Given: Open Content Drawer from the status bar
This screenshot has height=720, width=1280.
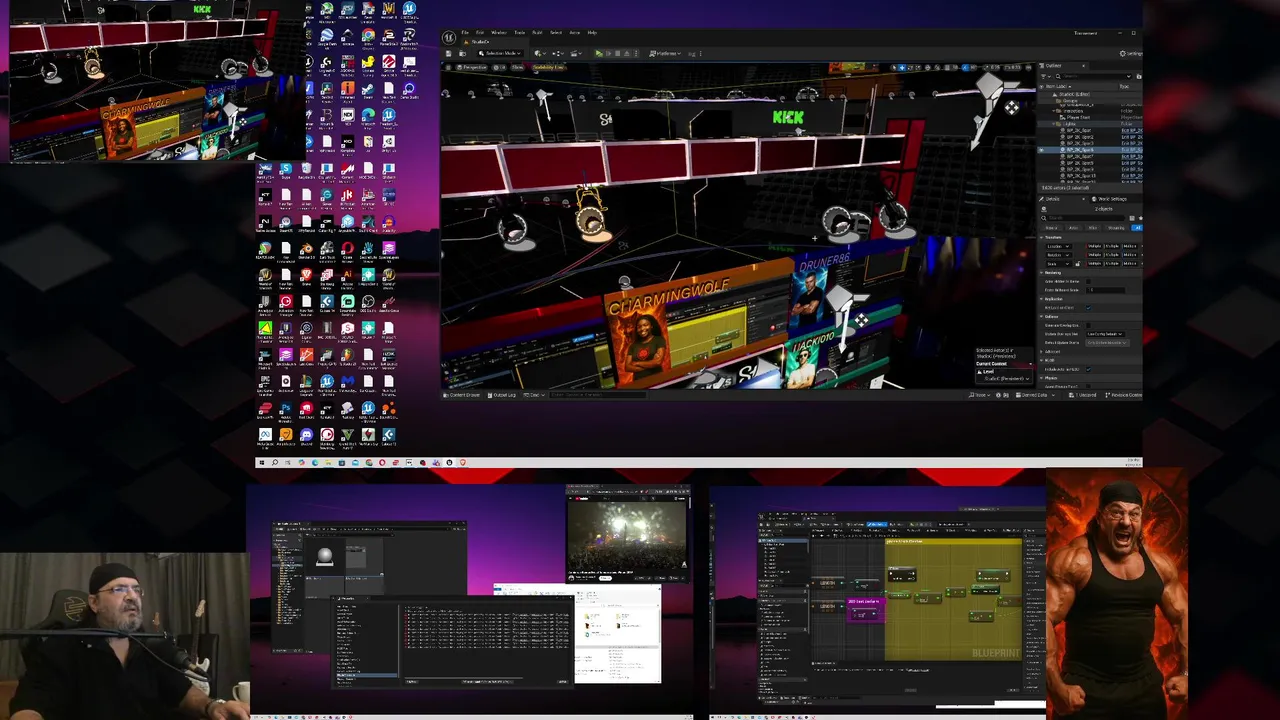Looking at the screenshot, I should click(x=461, y=395).
